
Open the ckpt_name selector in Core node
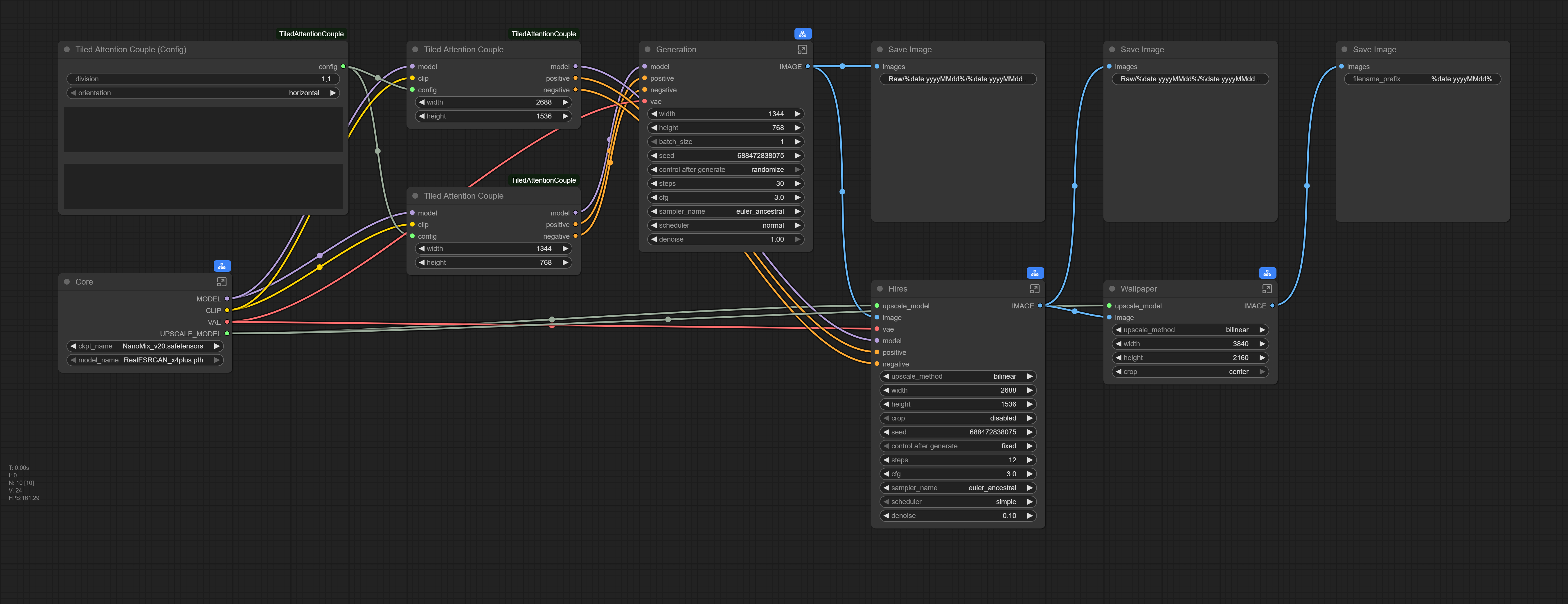pos(145,346)
